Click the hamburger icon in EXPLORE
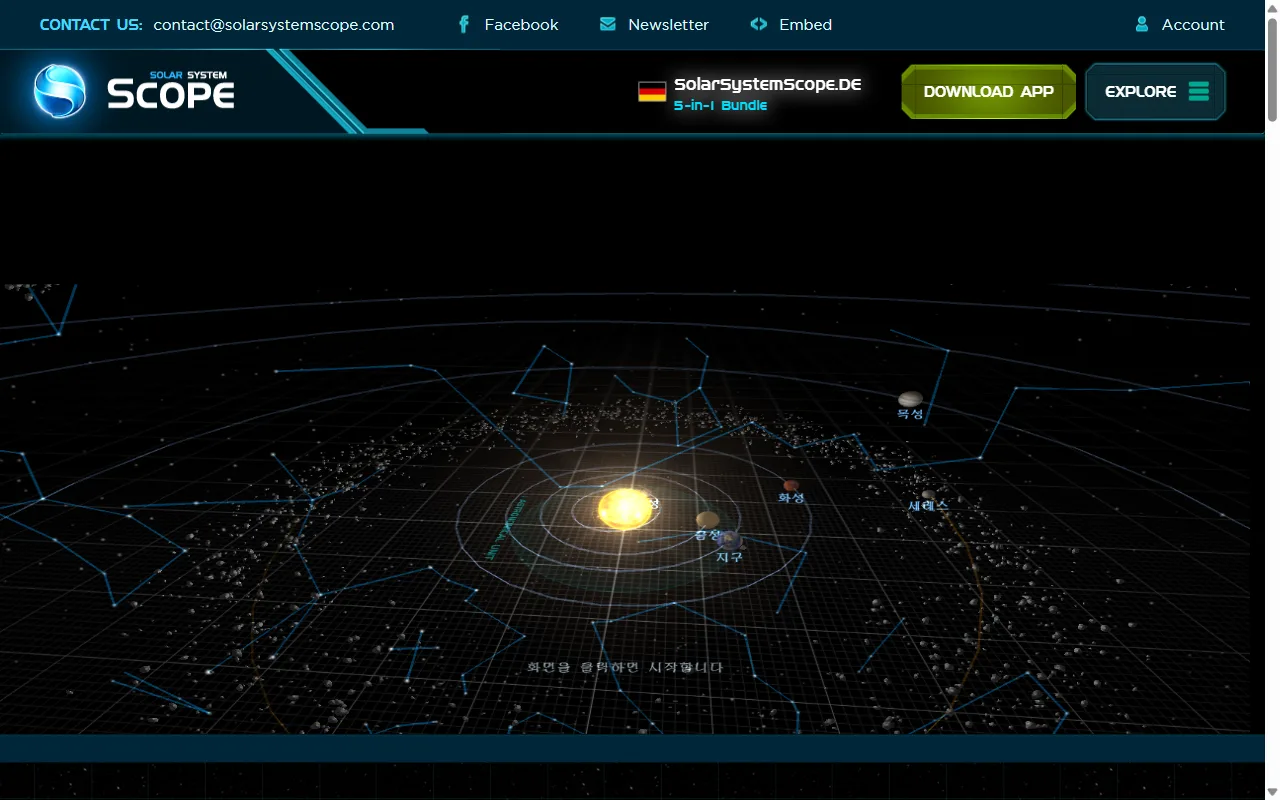 coord(1199,91)
